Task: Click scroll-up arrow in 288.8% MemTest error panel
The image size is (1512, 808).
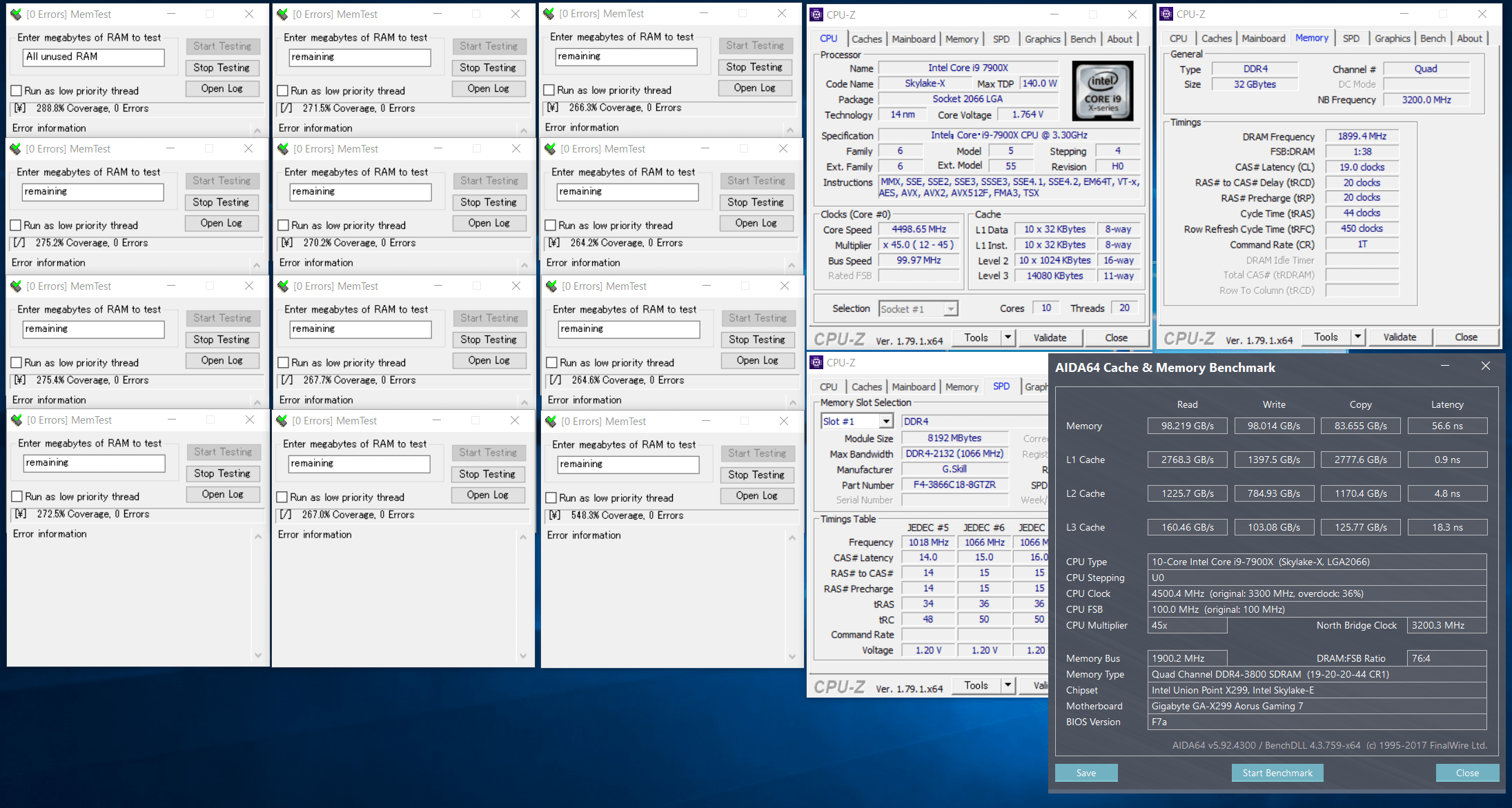Action: coord(257,130)
